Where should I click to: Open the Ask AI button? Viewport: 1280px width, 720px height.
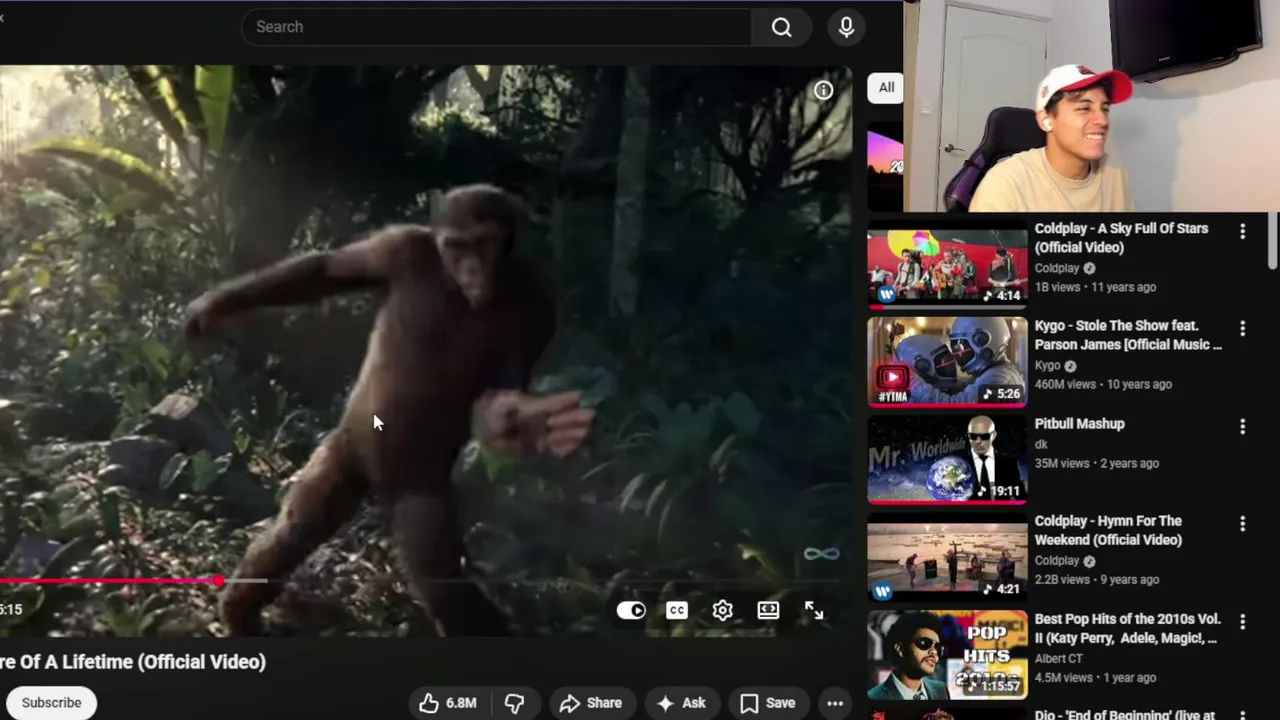tap(681, 703)
